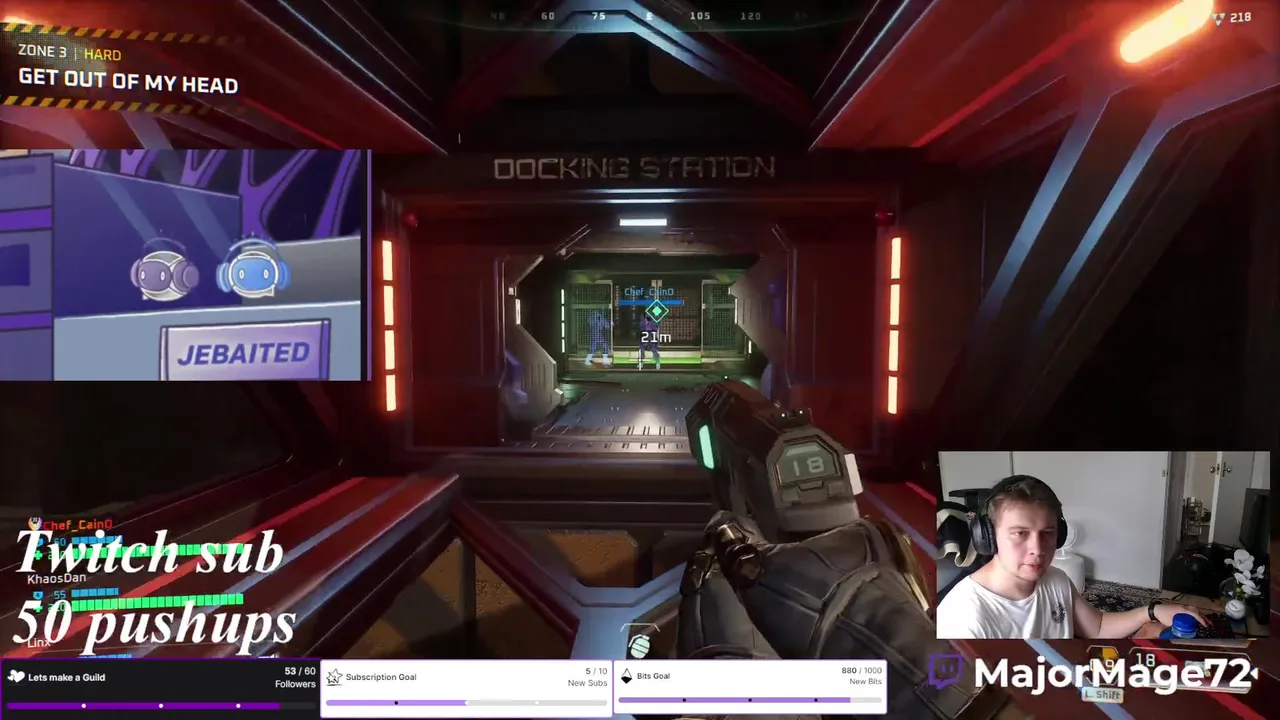Screen dimensions: 1280x720
Task: Click the 'Bits Goal' label
Action: (x=653, y=676)
